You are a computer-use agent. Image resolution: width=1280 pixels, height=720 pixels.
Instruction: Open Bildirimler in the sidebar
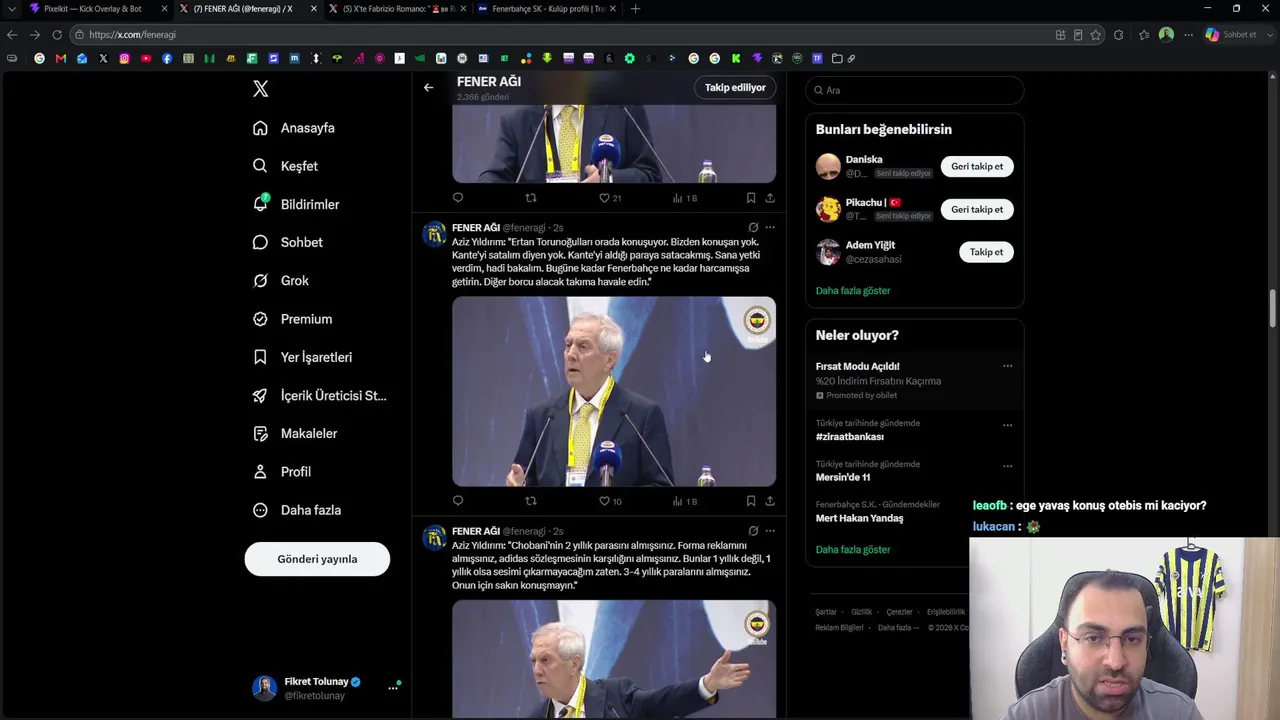click(296, 204)
